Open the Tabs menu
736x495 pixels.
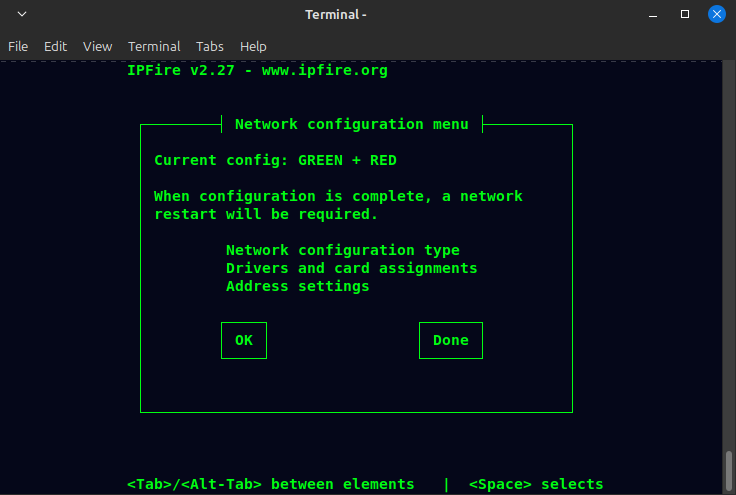click(x=210, y=46)
